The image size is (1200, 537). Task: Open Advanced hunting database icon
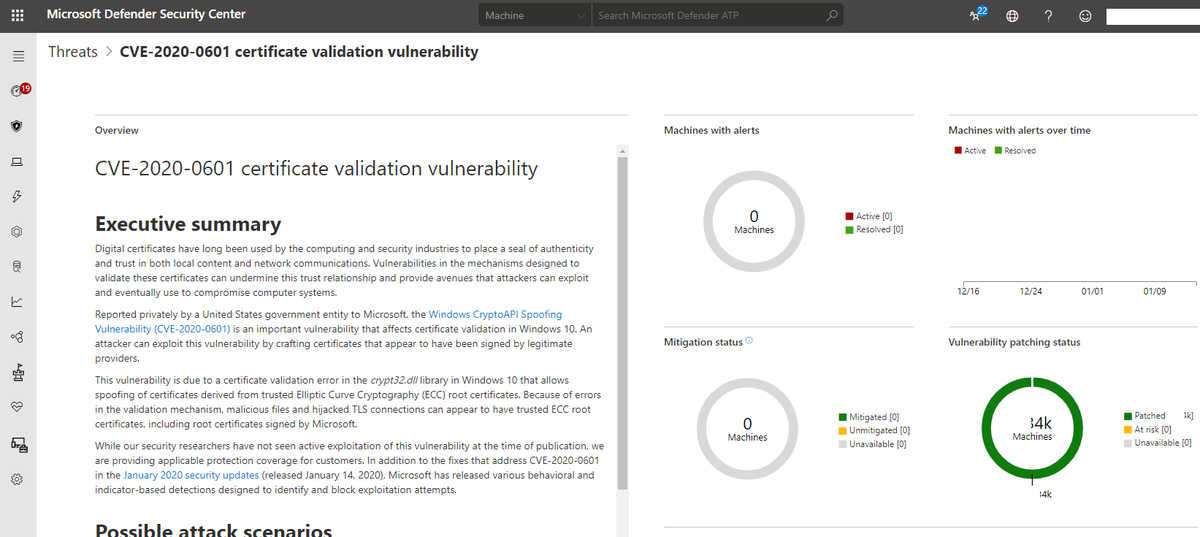pyautogui.click(x=17, y=266)
